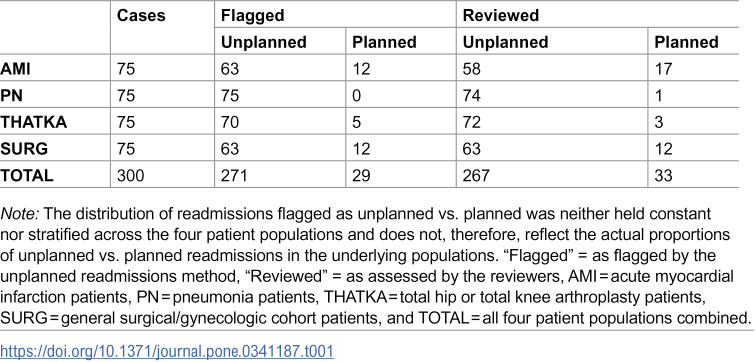The height and width of the screenshot is (362, 756).
Task: Click the total reviewed planned value 33
Action: (x=663, y=175)
